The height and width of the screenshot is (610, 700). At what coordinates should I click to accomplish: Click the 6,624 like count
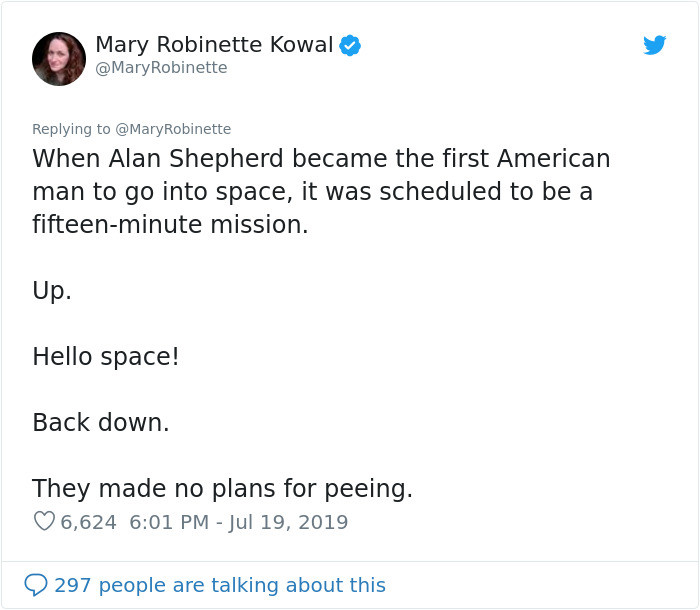89,522
